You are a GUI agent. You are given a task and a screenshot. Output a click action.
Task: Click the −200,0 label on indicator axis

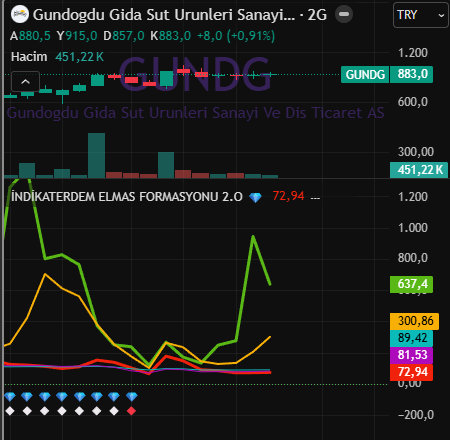(416, 415)
